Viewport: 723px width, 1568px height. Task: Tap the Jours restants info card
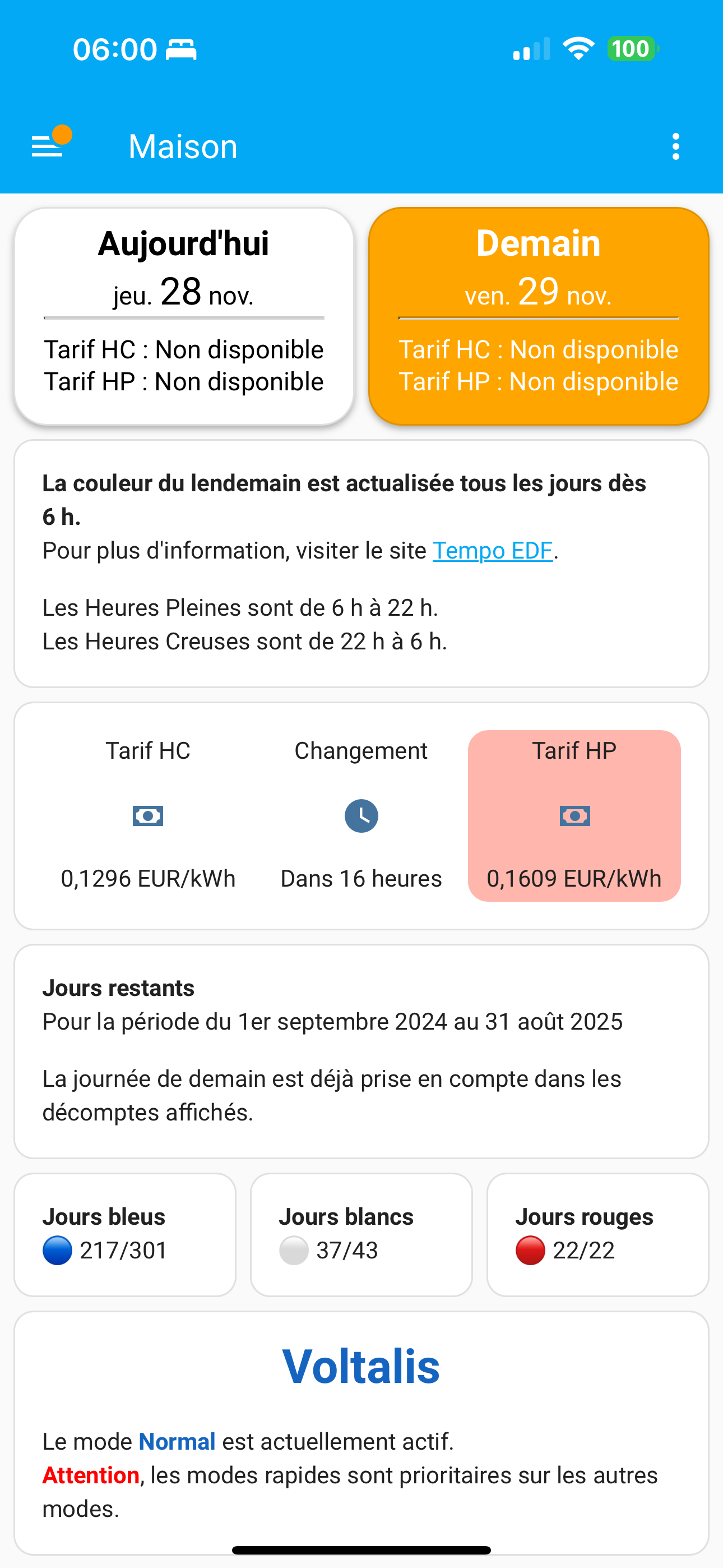361,1050
